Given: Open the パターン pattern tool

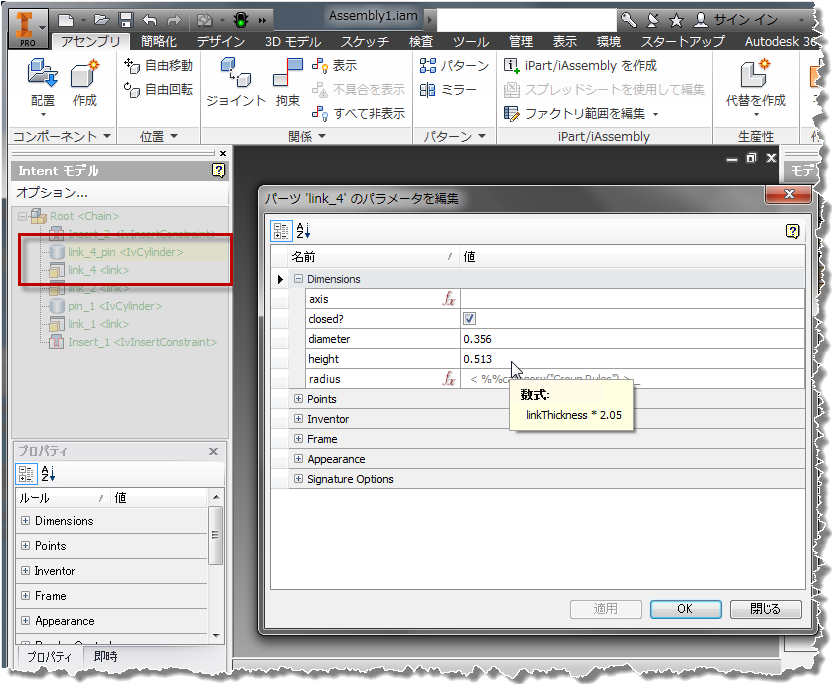Looking at the screenshot, I should point(454,65).
